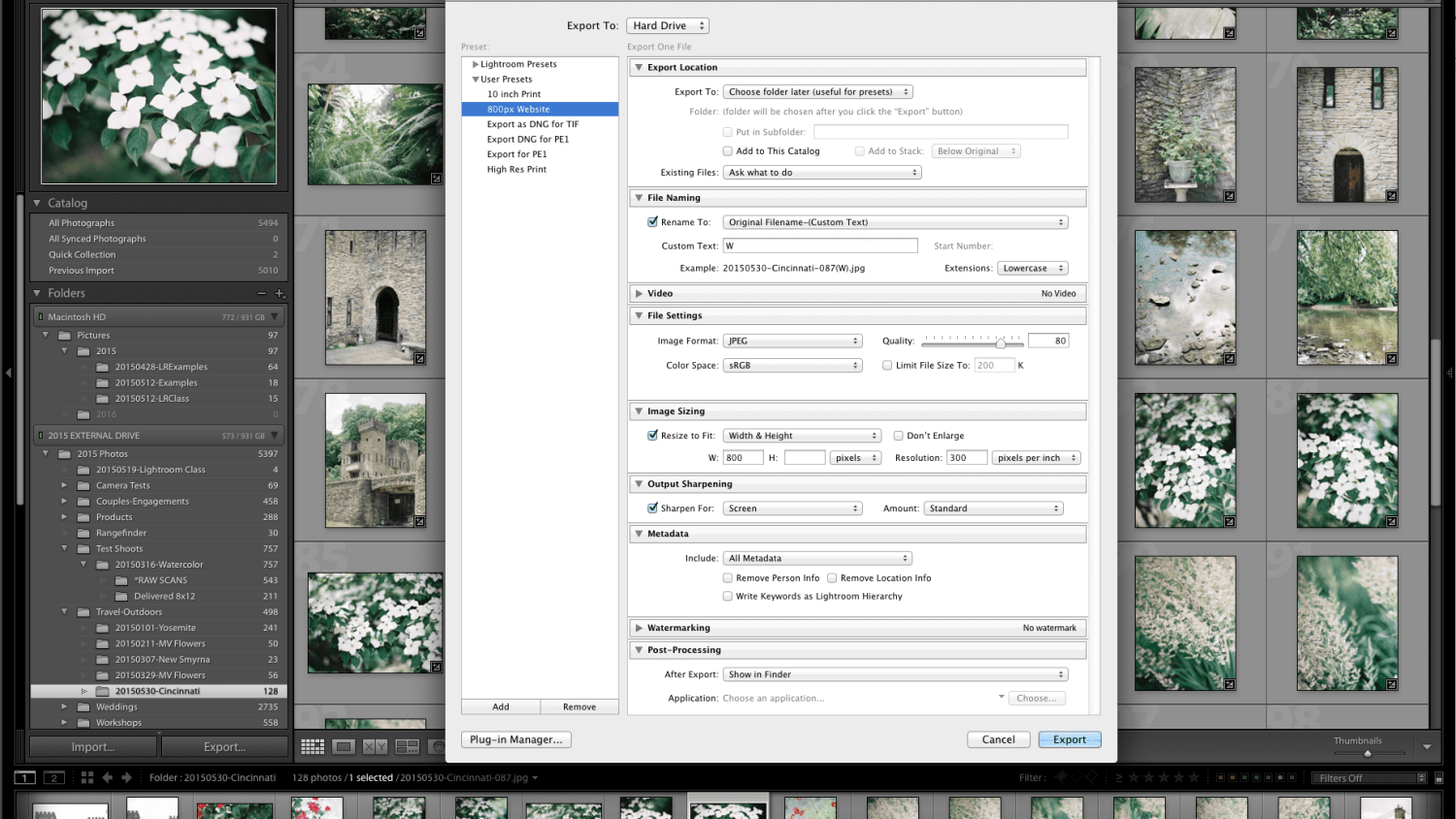Click the Resolution value field
The width and height of the screenshot is (1456, 819).
[x=967, y=458]
